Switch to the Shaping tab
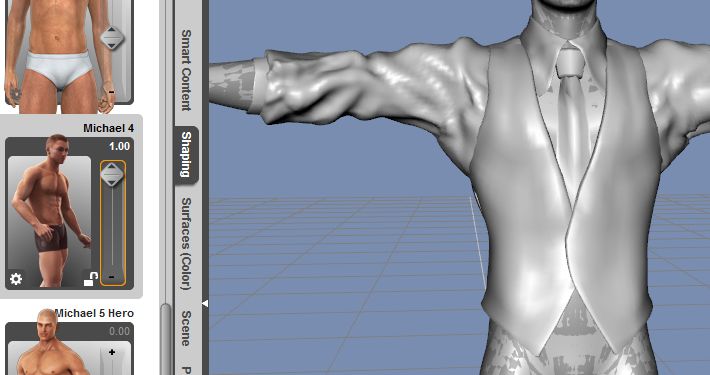This screenshot has width=710, height=375. [186, 154]
